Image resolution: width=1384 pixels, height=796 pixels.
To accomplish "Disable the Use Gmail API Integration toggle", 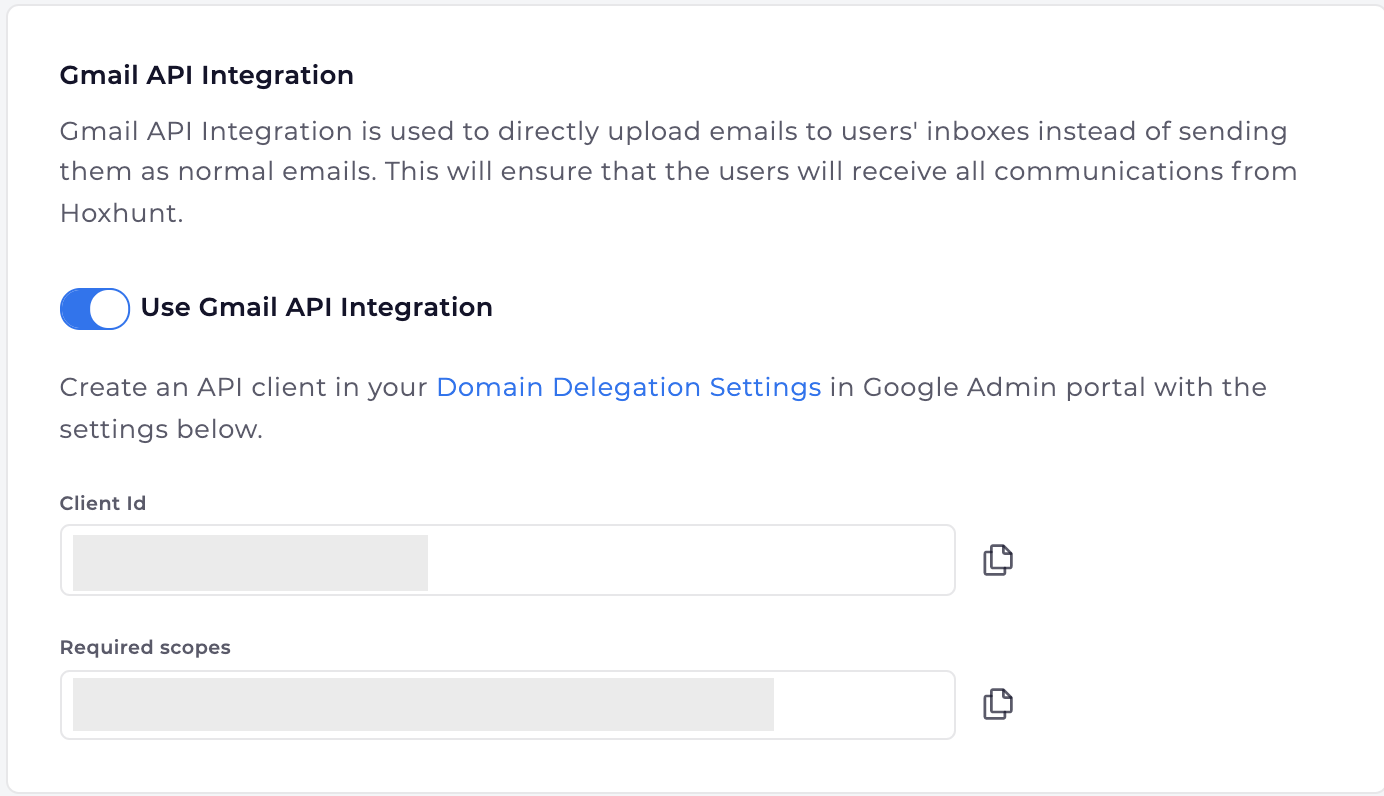I will 95,308.
